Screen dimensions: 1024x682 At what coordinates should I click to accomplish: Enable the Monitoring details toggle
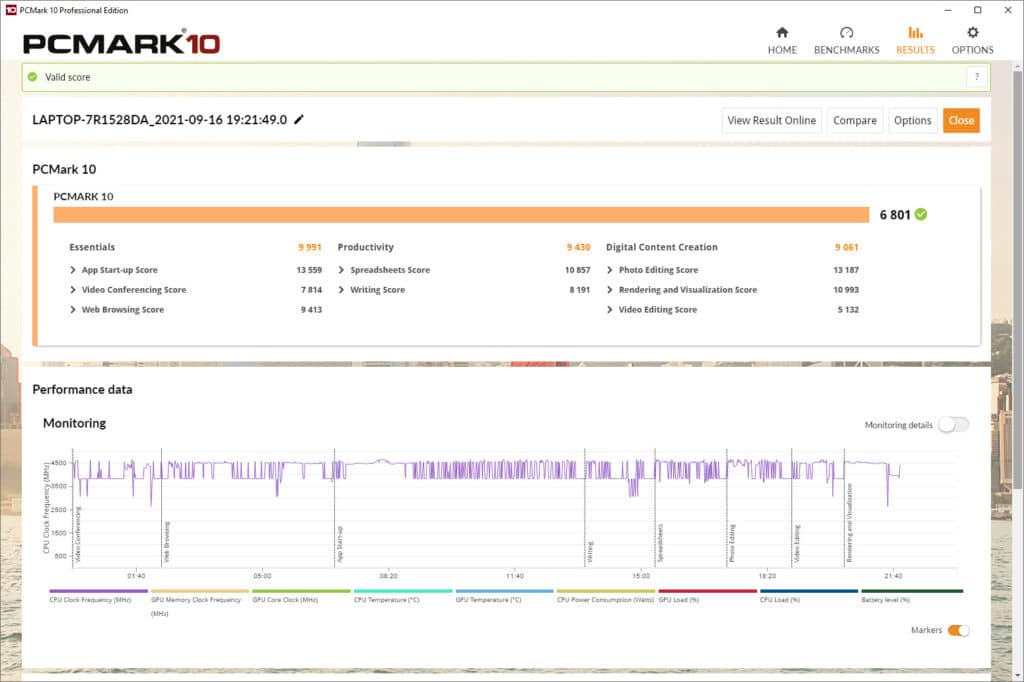(x=952, y=425)
